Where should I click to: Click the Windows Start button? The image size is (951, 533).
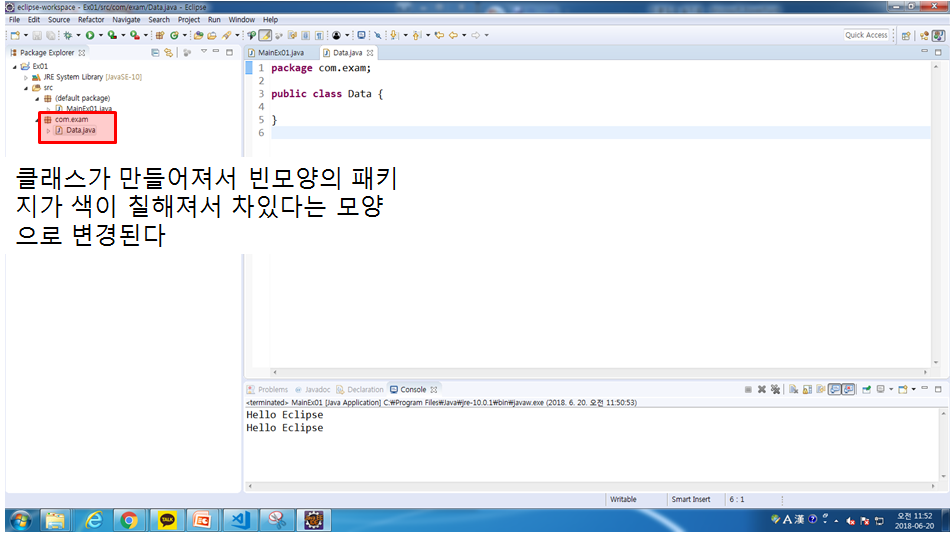point(20,520)
